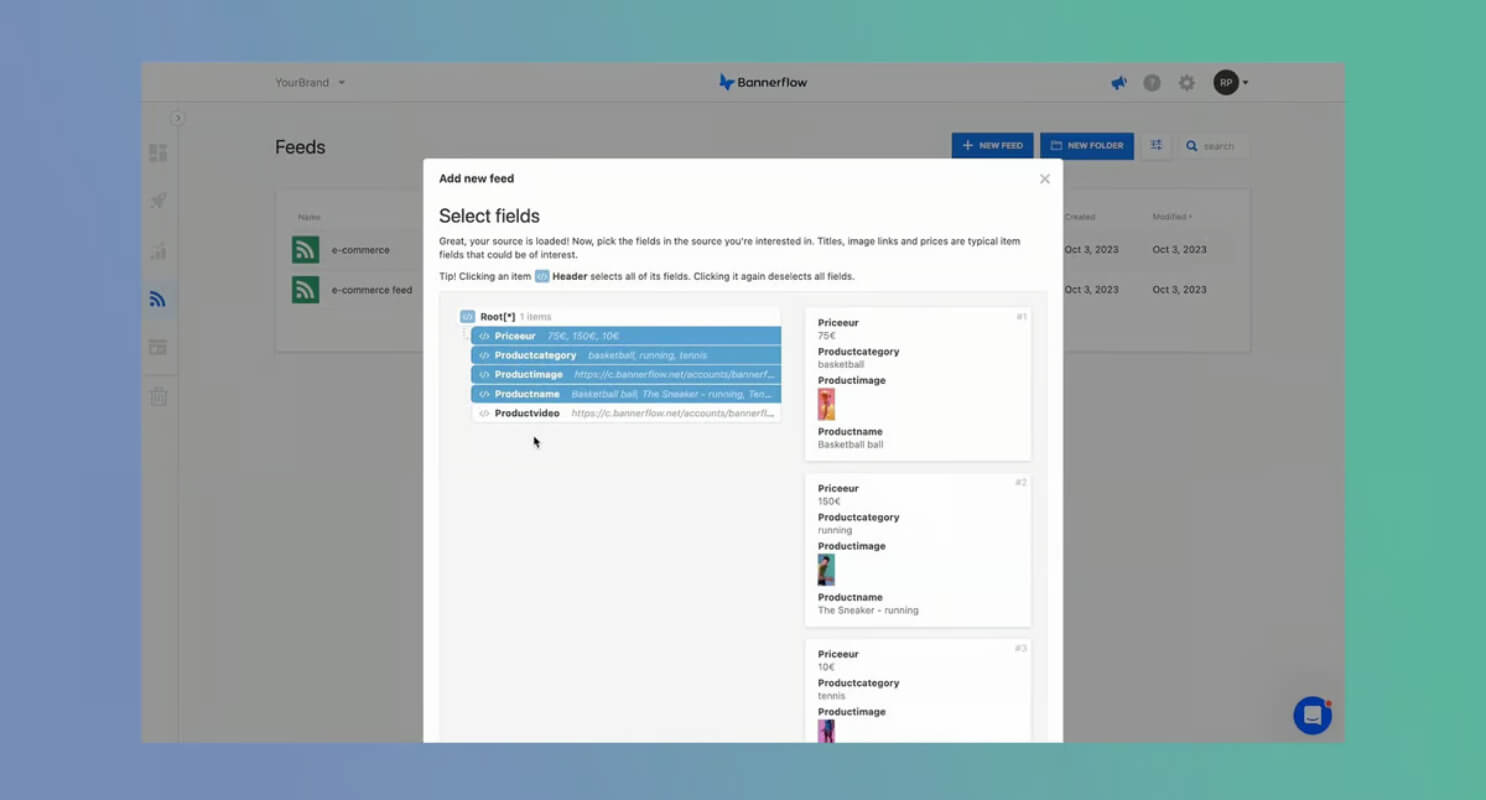Toggle the Priceeur field selection

tap(626, 336)
